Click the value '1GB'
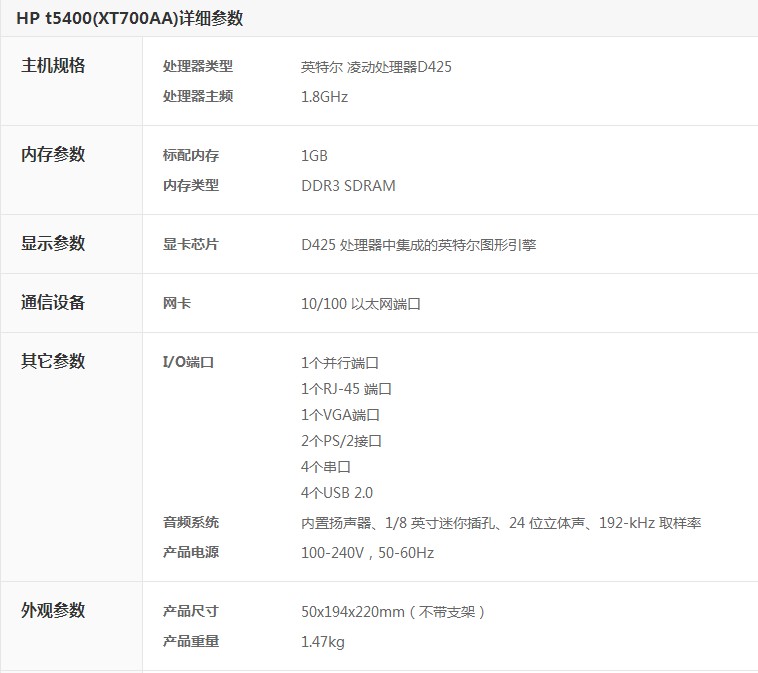758x673 pixels. click(x=314, y=156)
